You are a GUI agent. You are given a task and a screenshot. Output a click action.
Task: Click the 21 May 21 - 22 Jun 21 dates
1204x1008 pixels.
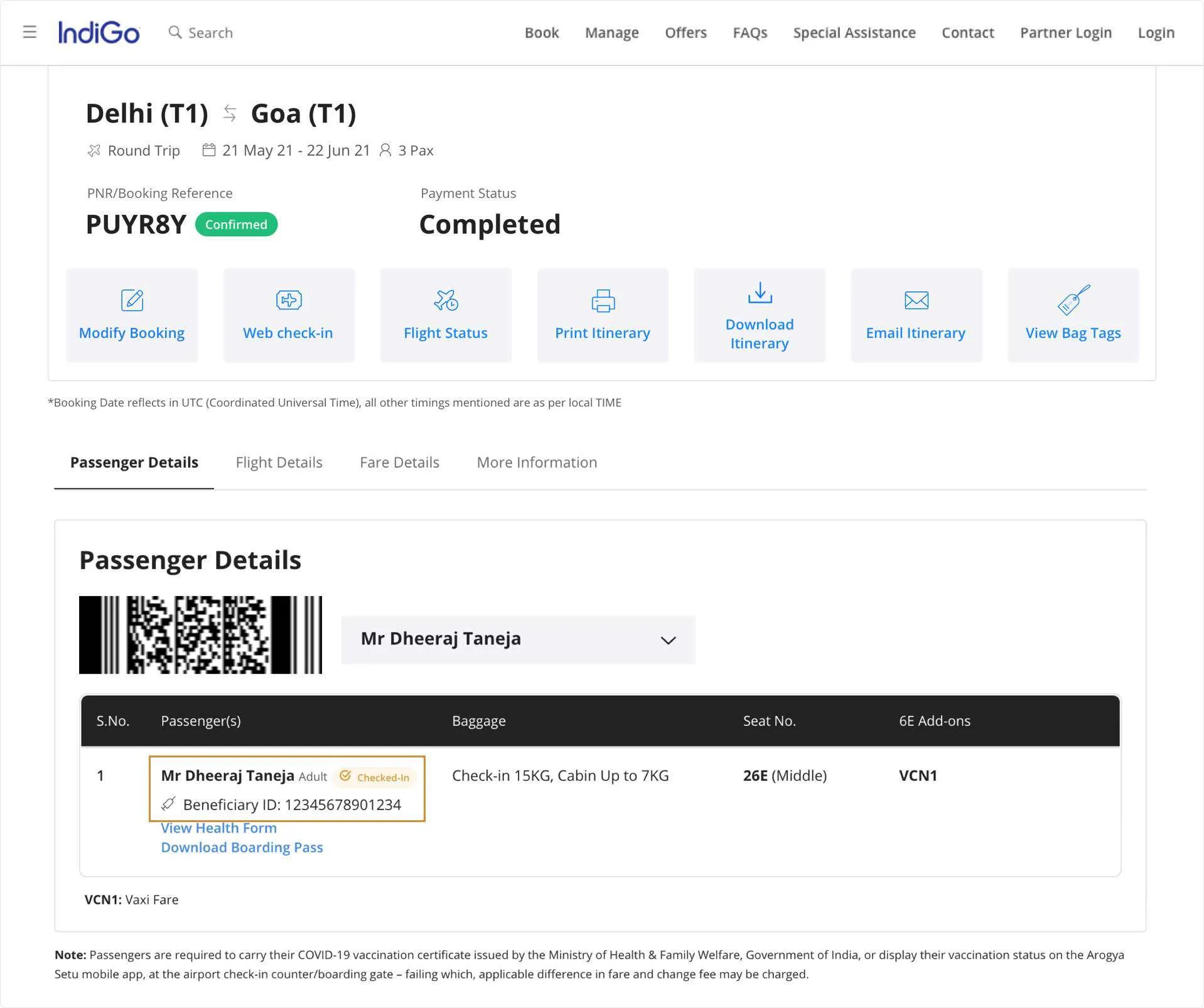coord(296,150)
